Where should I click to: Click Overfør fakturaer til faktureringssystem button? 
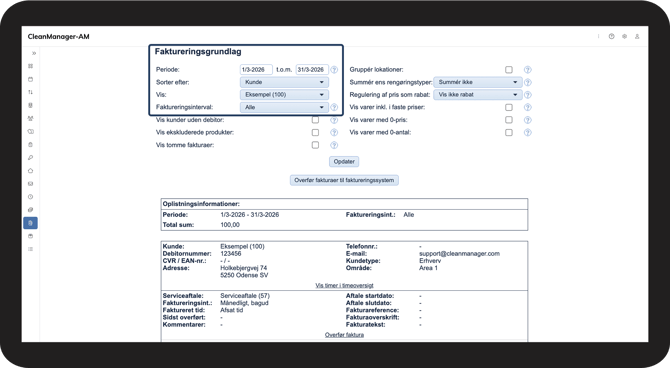tap(344, 180)
